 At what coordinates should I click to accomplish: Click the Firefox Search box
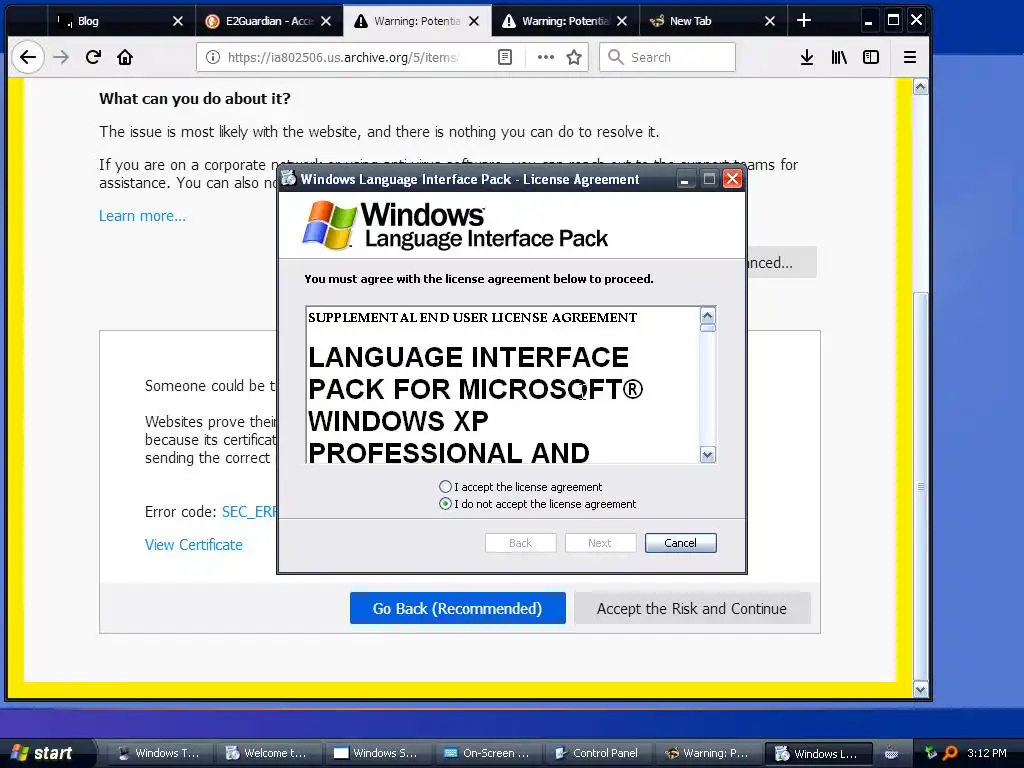coord(667,57)
